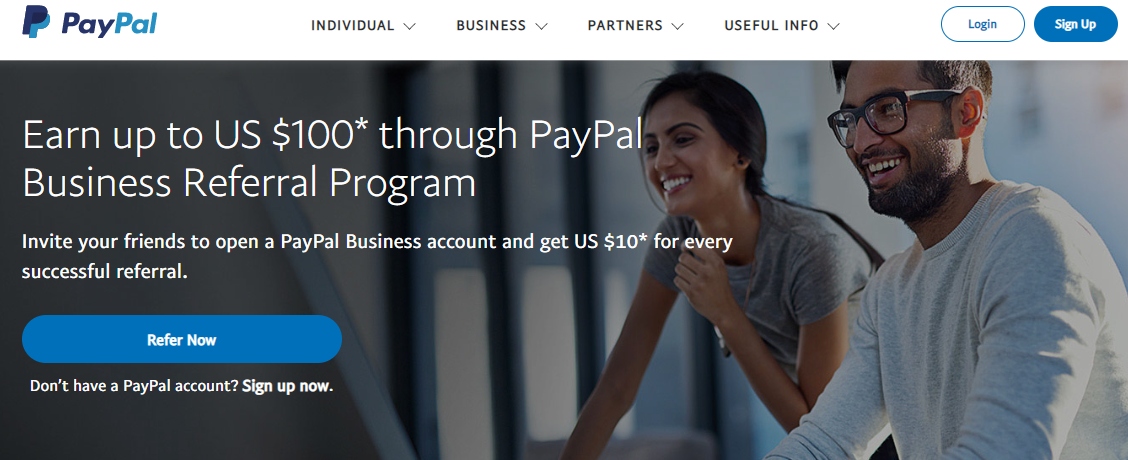Viewport: 1128px width, 460px height.
Task: Expand the chevron beside USEFUL INFO
Action: (x=833, y=26)
